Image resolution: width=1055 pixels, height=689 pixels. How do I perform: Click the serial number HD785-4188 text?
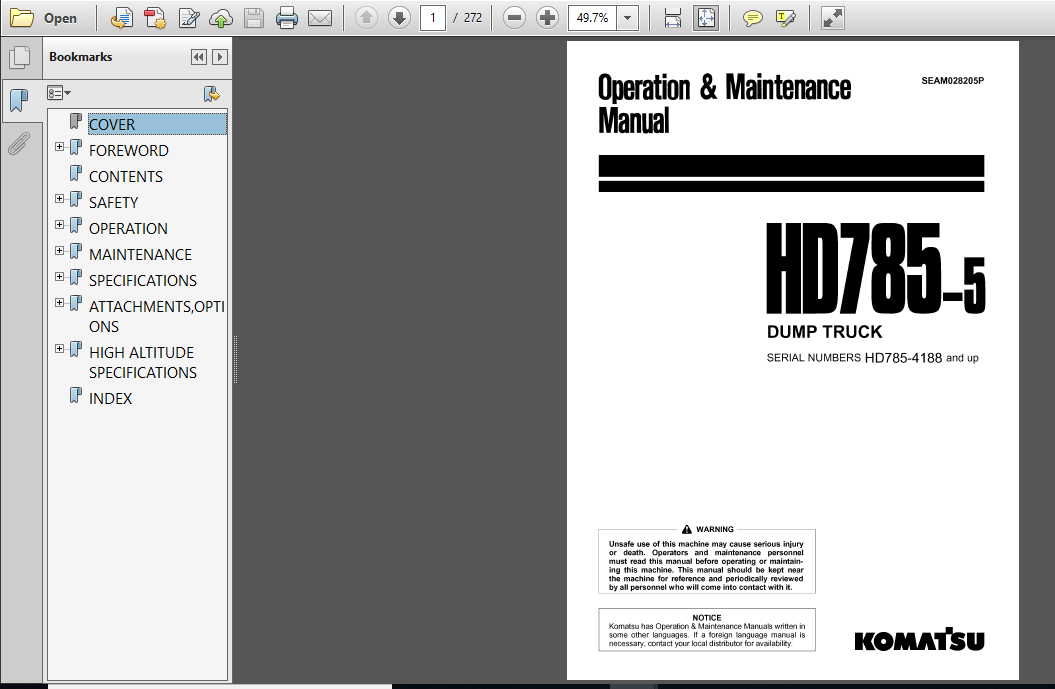[903, 358]
